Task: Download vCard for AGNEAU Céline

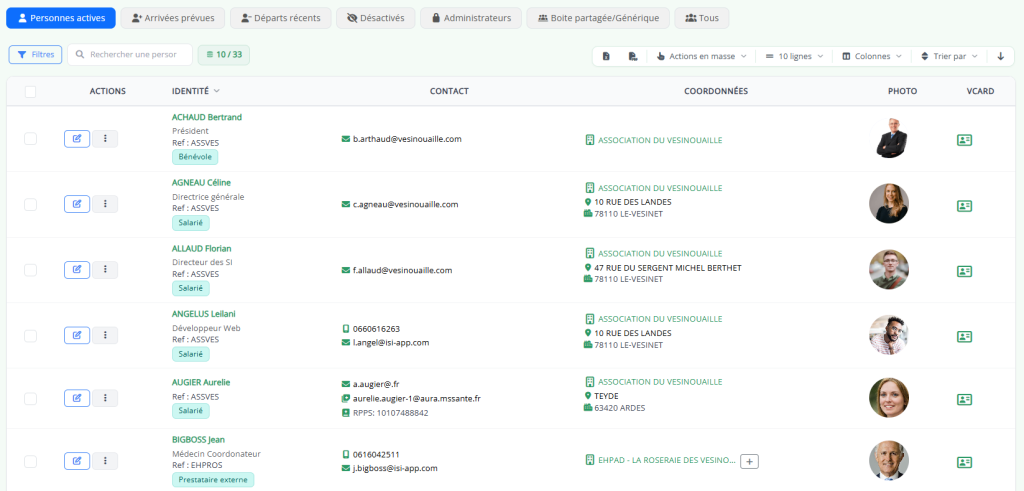Action: click(965, 206)
